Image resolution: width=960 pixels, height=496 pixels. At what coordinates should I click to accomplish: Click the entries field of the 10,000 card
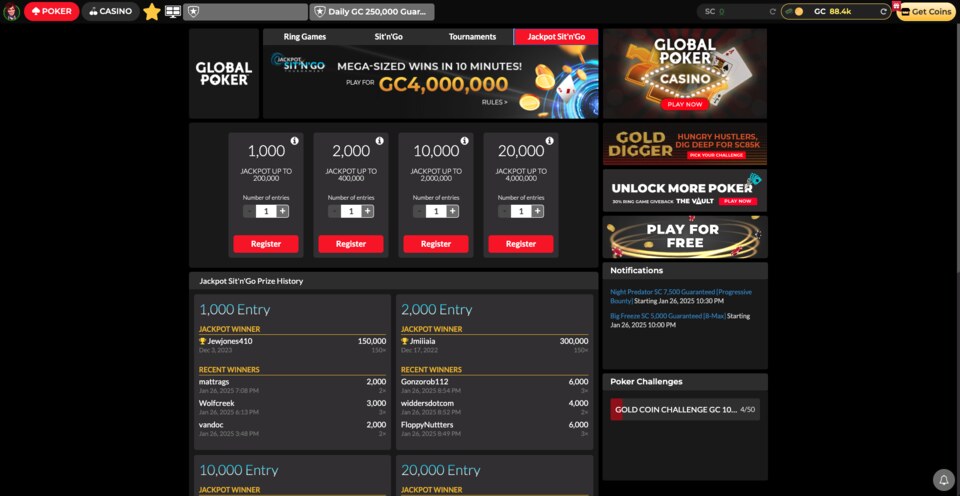(x=436, y=211)
